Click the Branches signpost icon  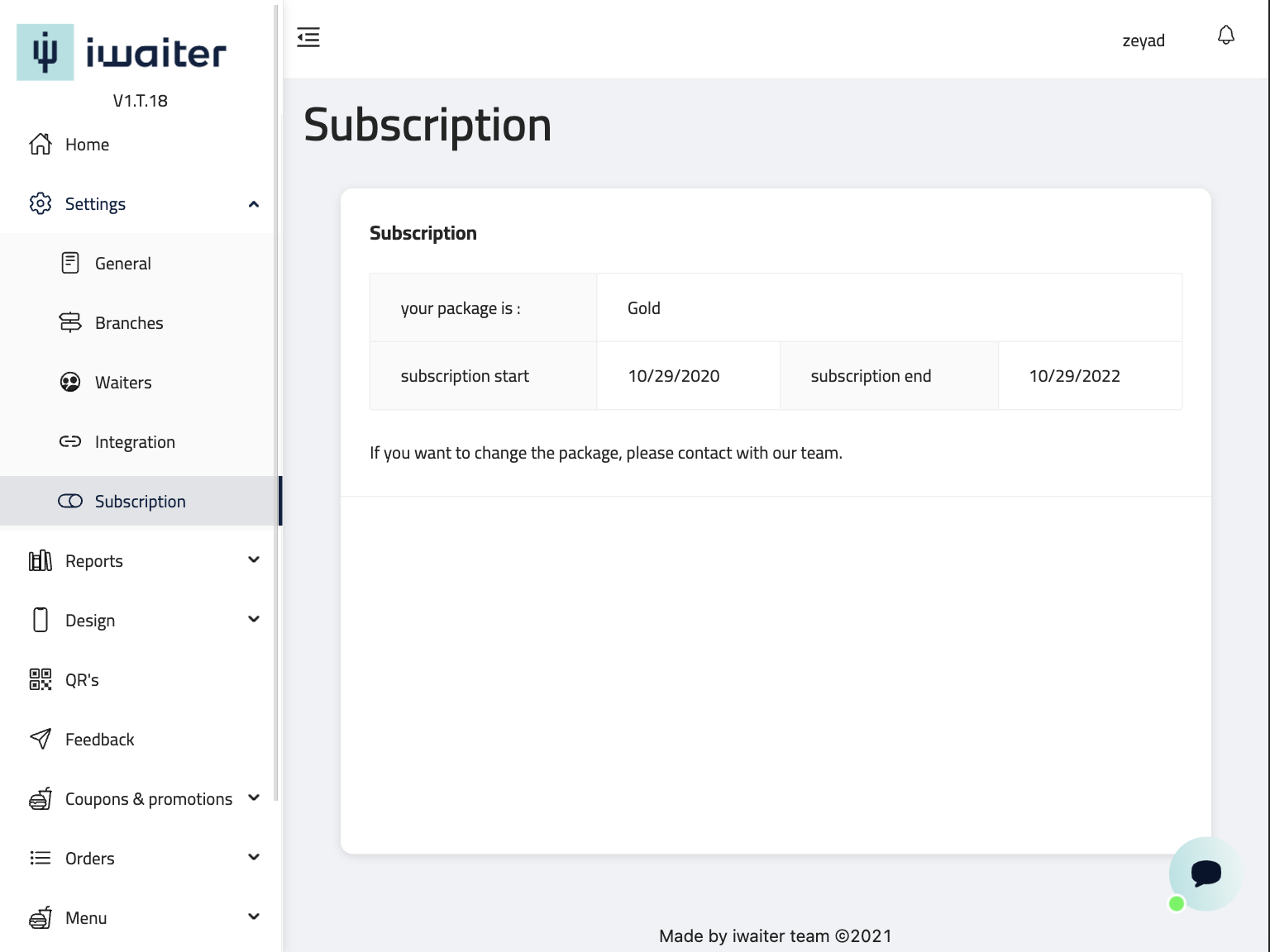click(70, 323)
